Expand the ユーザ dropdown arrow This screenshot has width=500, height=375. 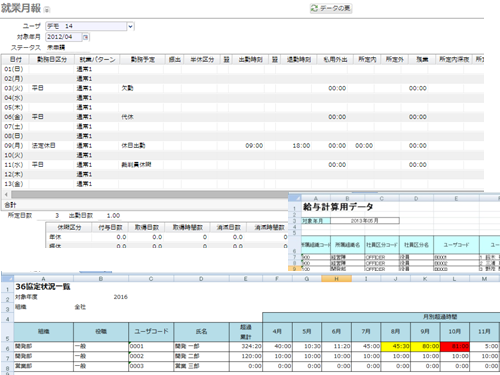[x=131, y=26]
